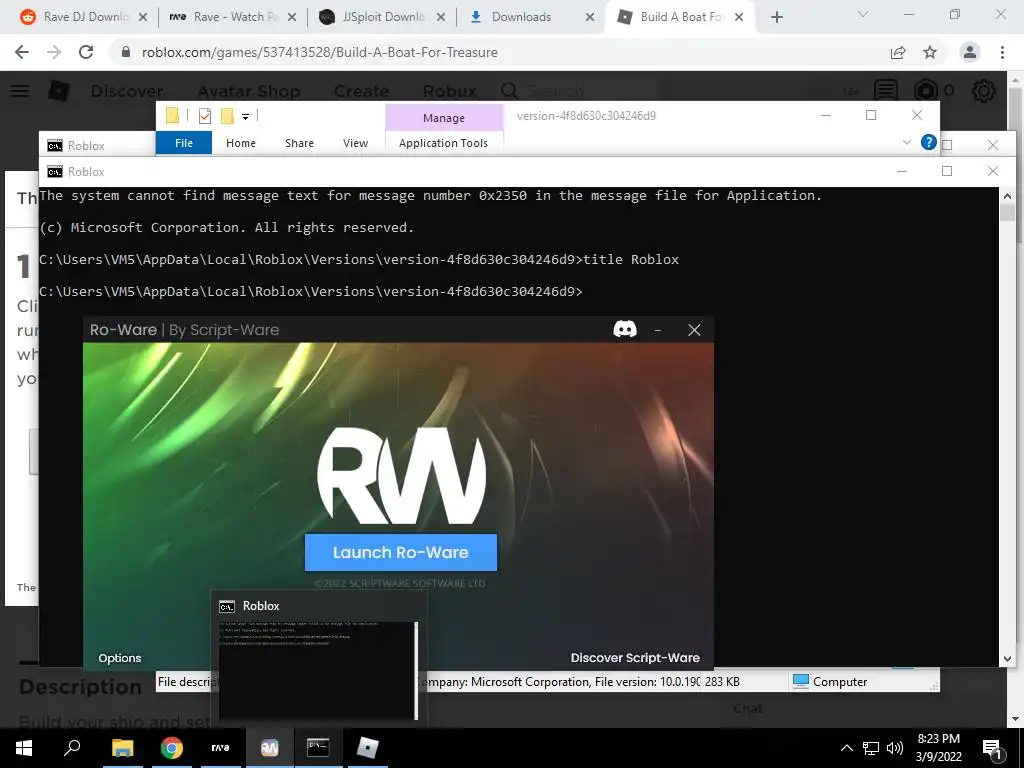Open Ro-Ware Options

coord(120,658)
